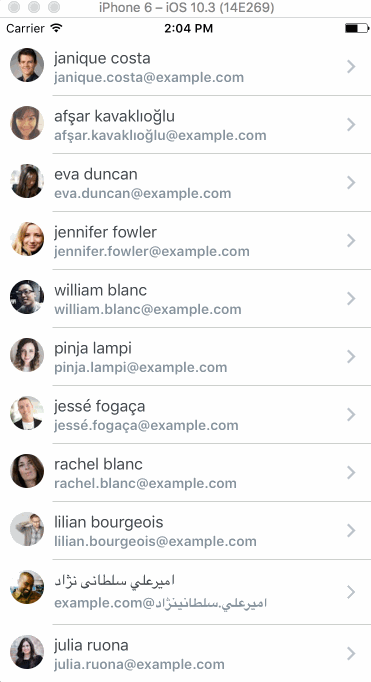The width and height of the screenshot is (371, 682).
Task: Tap the chevron on rachel blanc row
Action: [x=351, y=473]
